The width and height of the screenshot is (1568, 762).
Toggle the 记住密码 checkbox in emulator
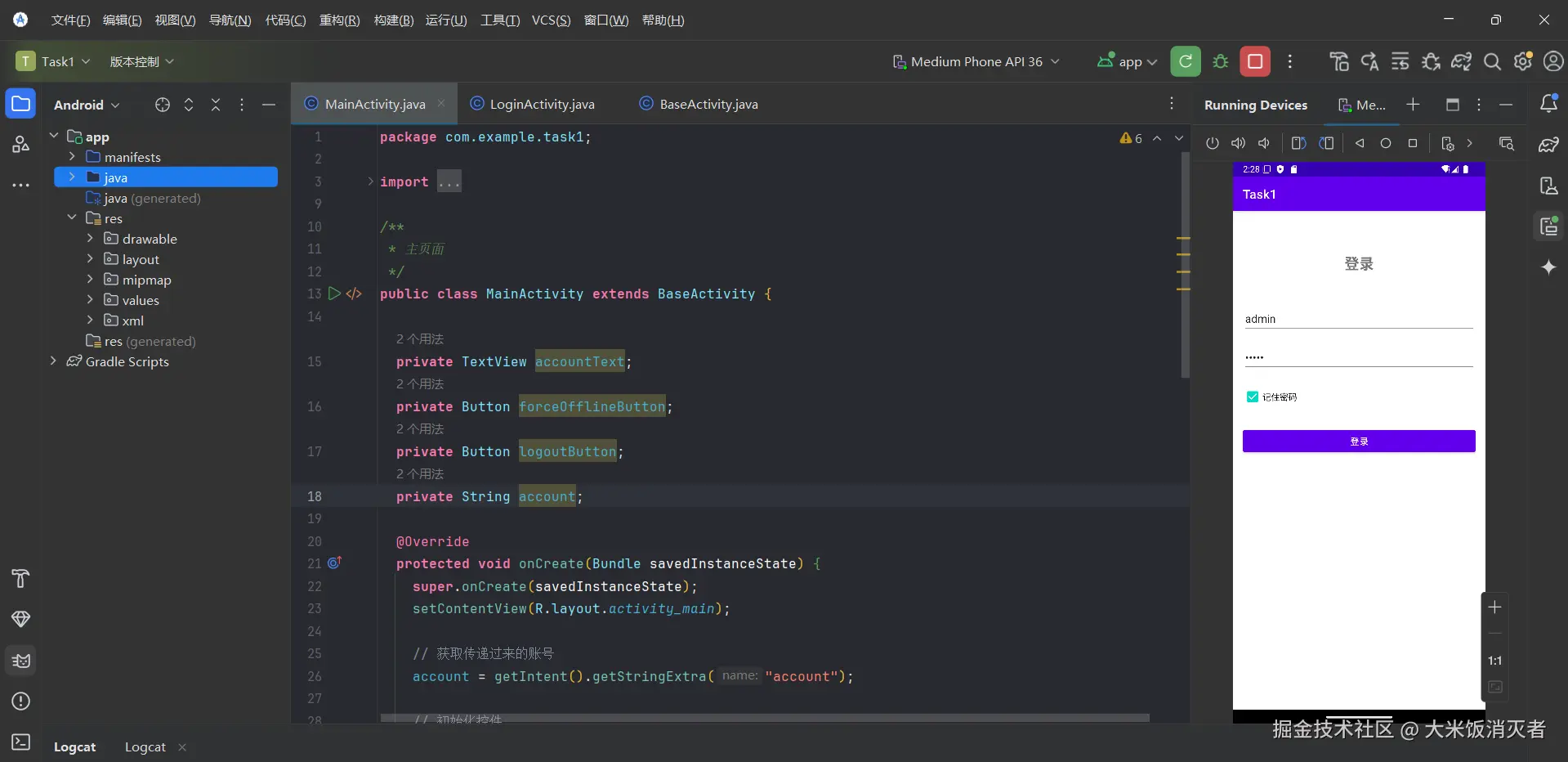(1253, 397)
